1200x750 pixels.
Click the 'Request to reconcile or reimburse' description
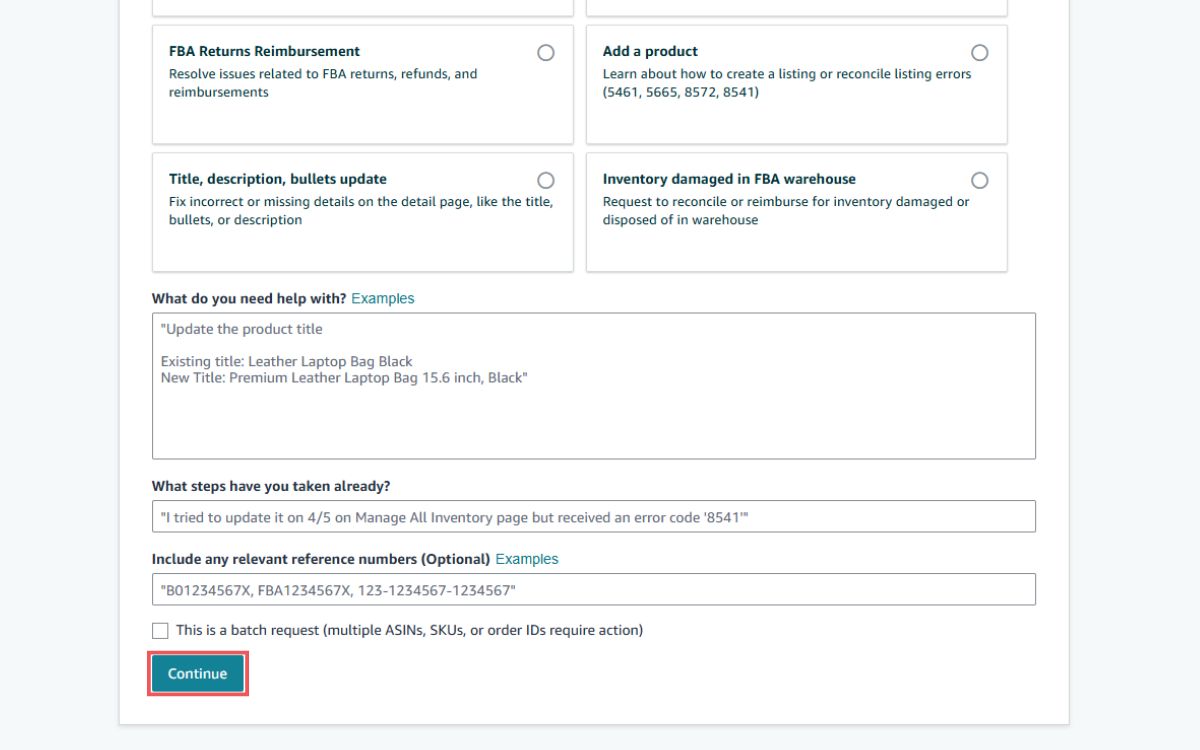(x=785, y=211)
